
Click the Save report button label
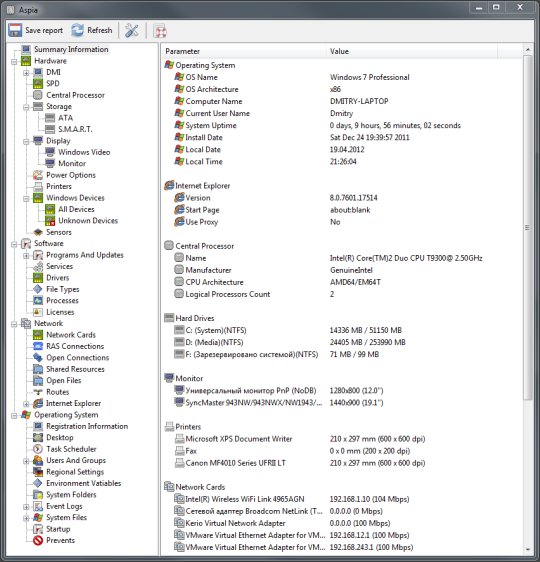[44, 30]
